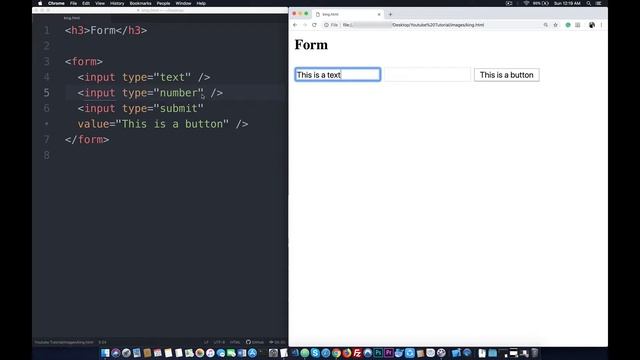The height and width of the screenshot is (360, 640).
Task: Click the closing form tag in editor
Action: point(87,140)
